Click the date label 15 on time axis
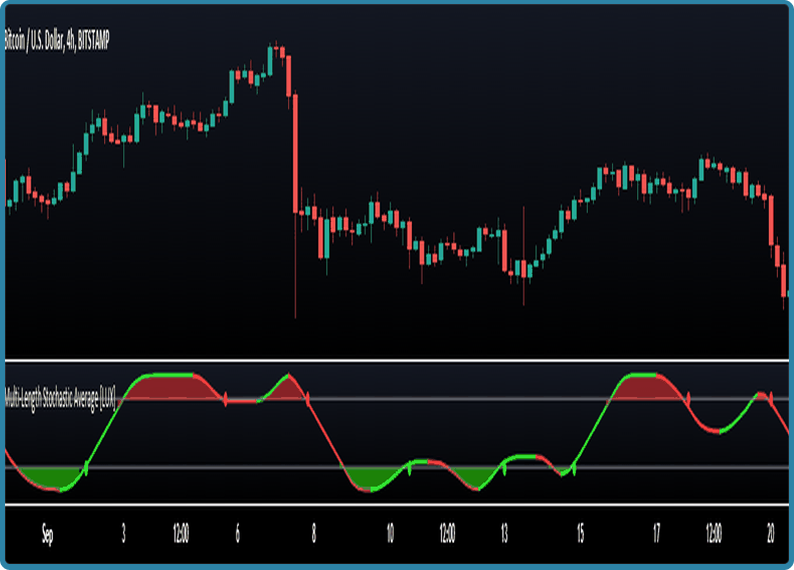 (x=581, y=534)
